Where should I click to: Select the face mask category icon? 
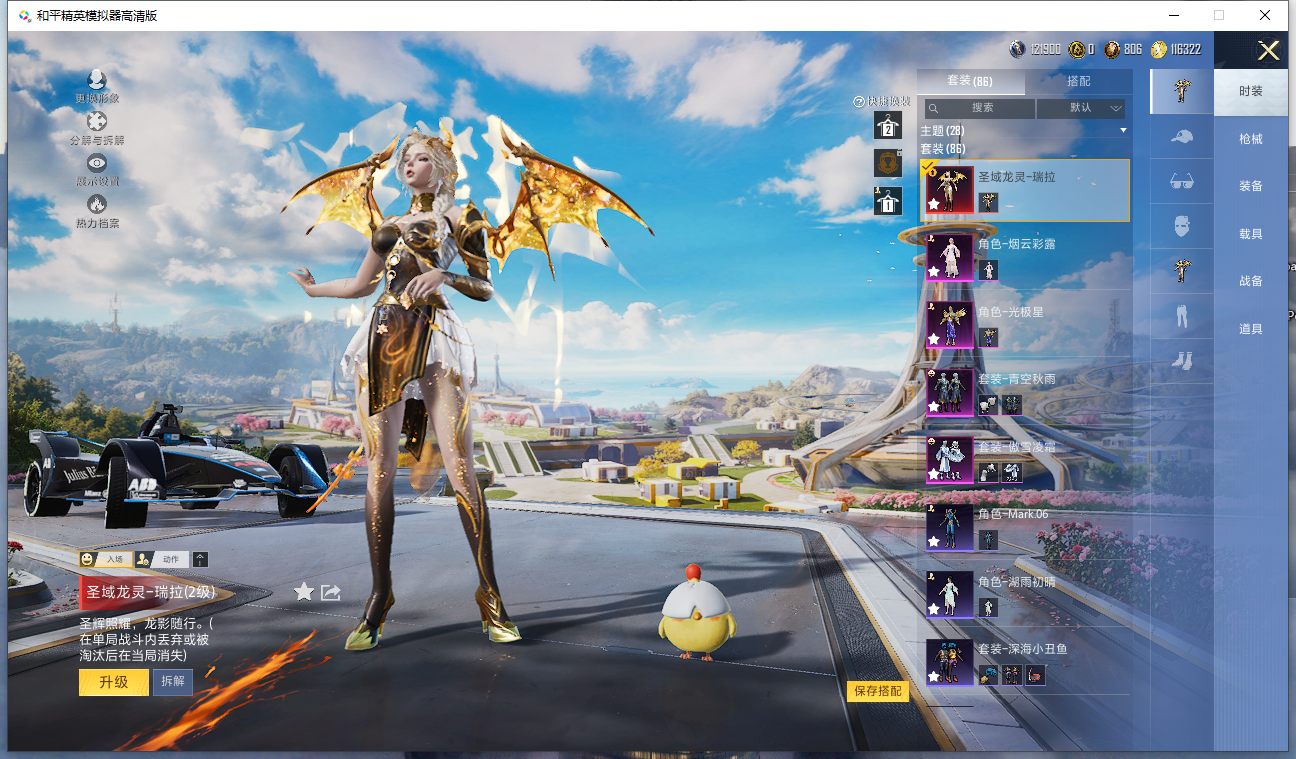tap(1181, 227)
